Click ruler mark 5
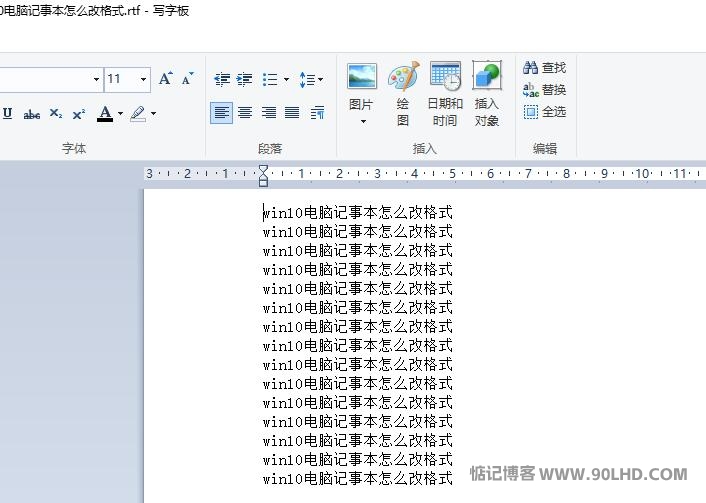The image size is (706, 503). tap(453, 173)
